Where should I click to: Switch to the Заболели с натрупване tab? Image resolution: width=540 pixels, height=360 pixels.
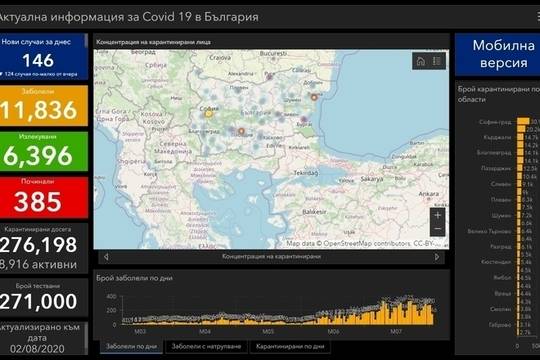point(206,347)
